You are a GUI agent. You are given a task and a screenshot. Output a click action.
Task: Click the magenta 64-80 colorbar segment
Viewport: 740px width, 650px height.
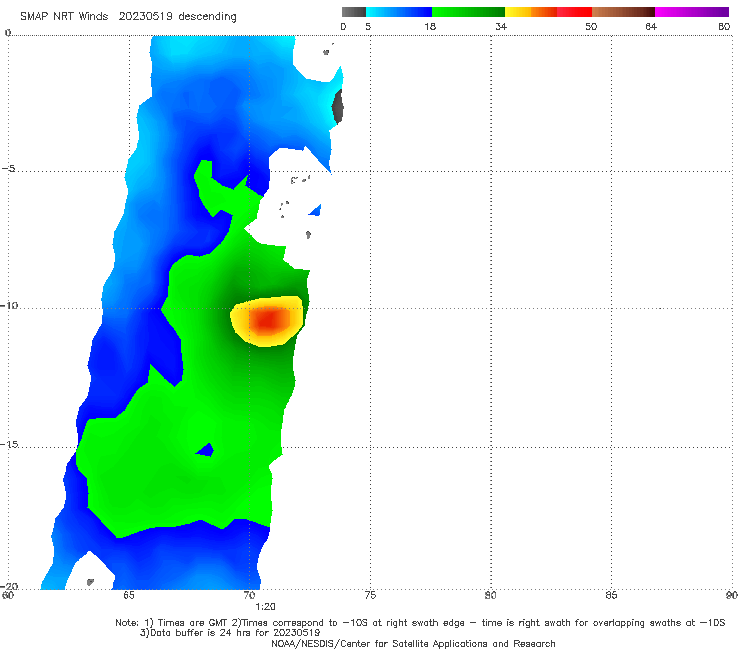point(692,12)
